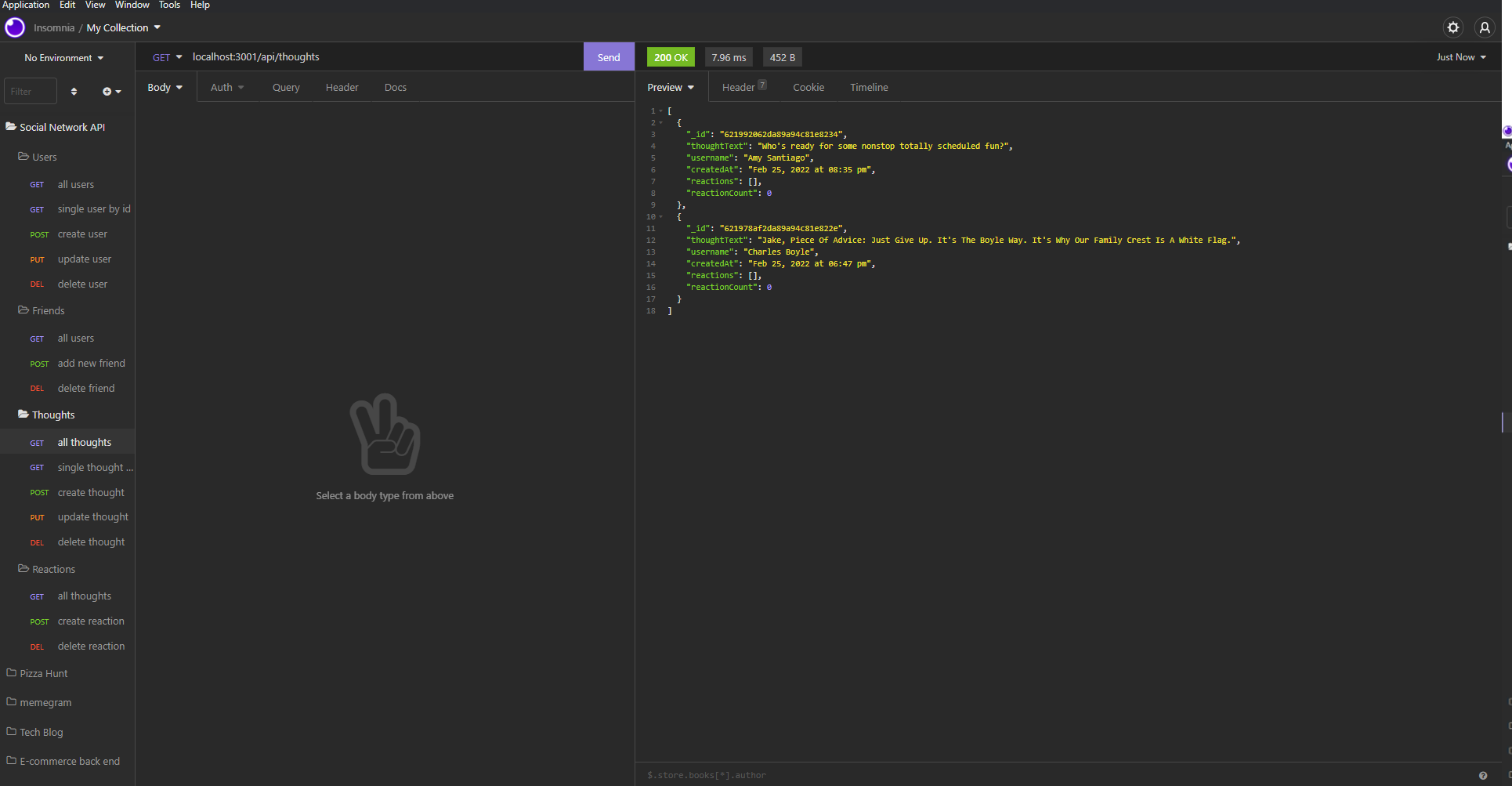Open the No Environment selector

pyautogui.click(x=63, y=57)
